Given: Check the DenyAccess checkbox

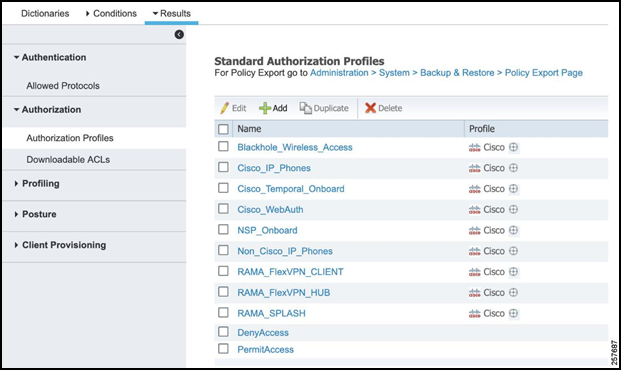Looking at the screenshot, I should (x=223, y=332).
